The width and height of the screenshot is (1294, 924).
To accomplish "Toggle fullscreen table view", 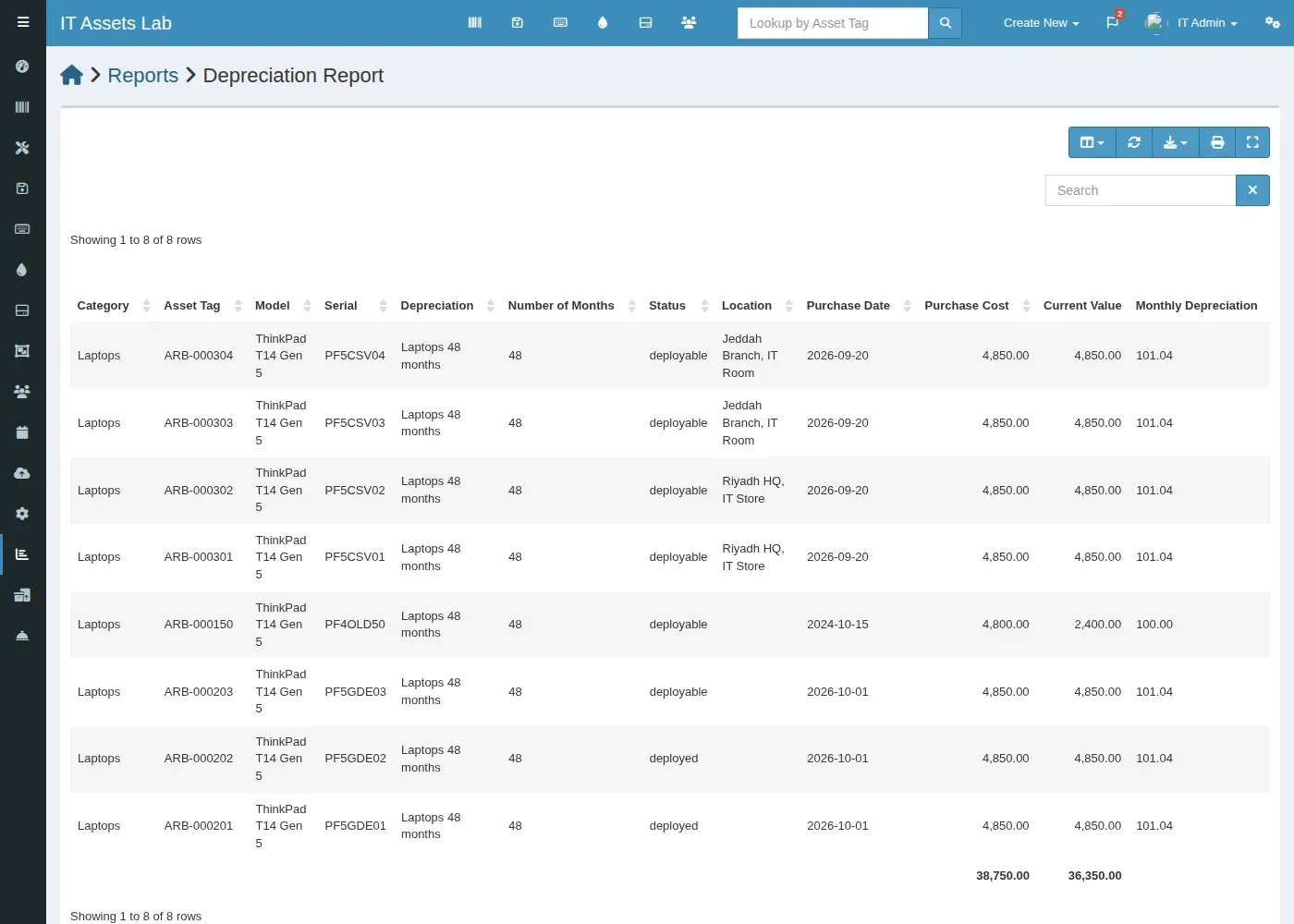I will (x=1252, y=142).
